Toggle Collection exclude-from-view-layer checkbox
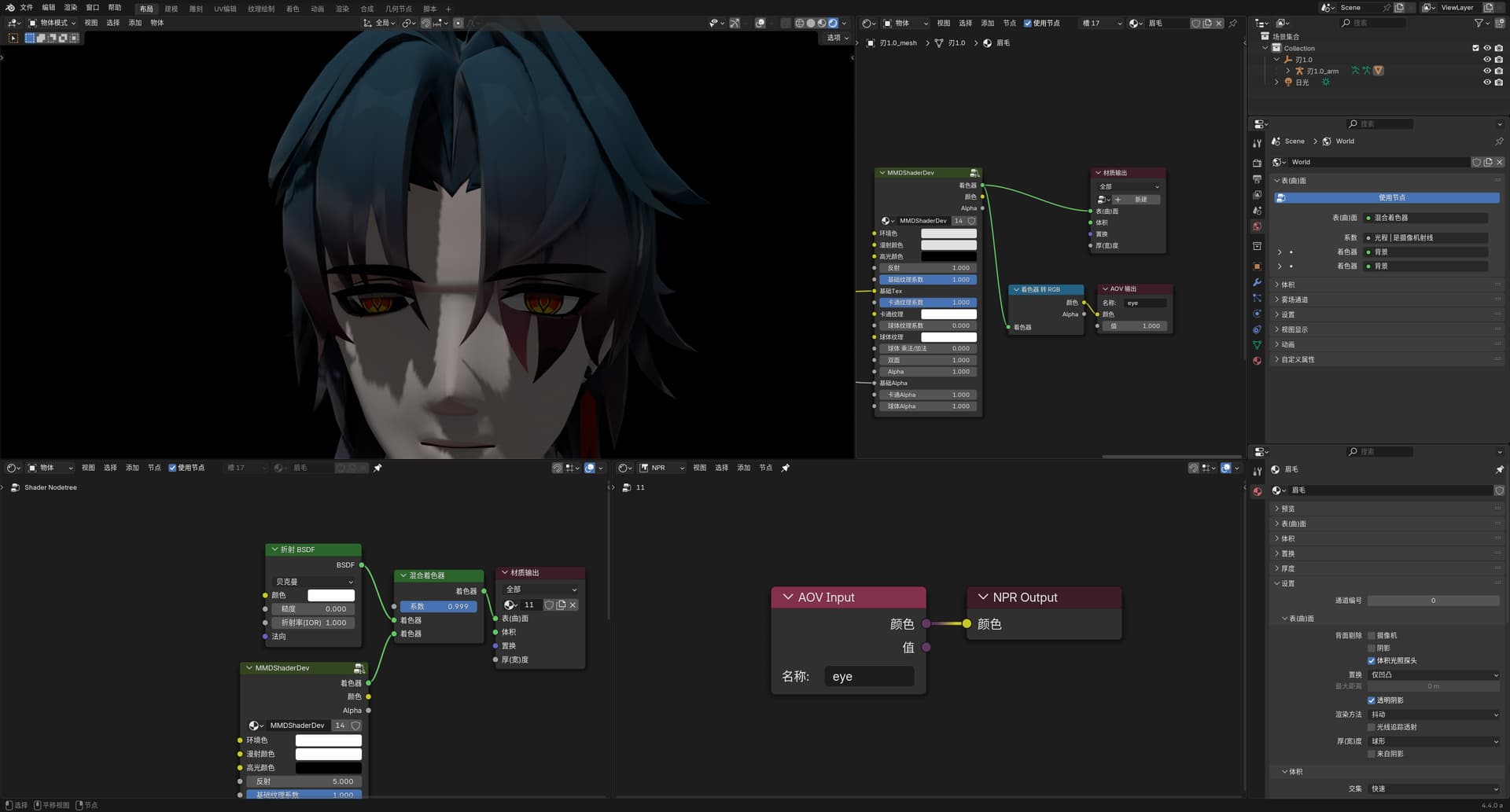 click(1475, 48)
